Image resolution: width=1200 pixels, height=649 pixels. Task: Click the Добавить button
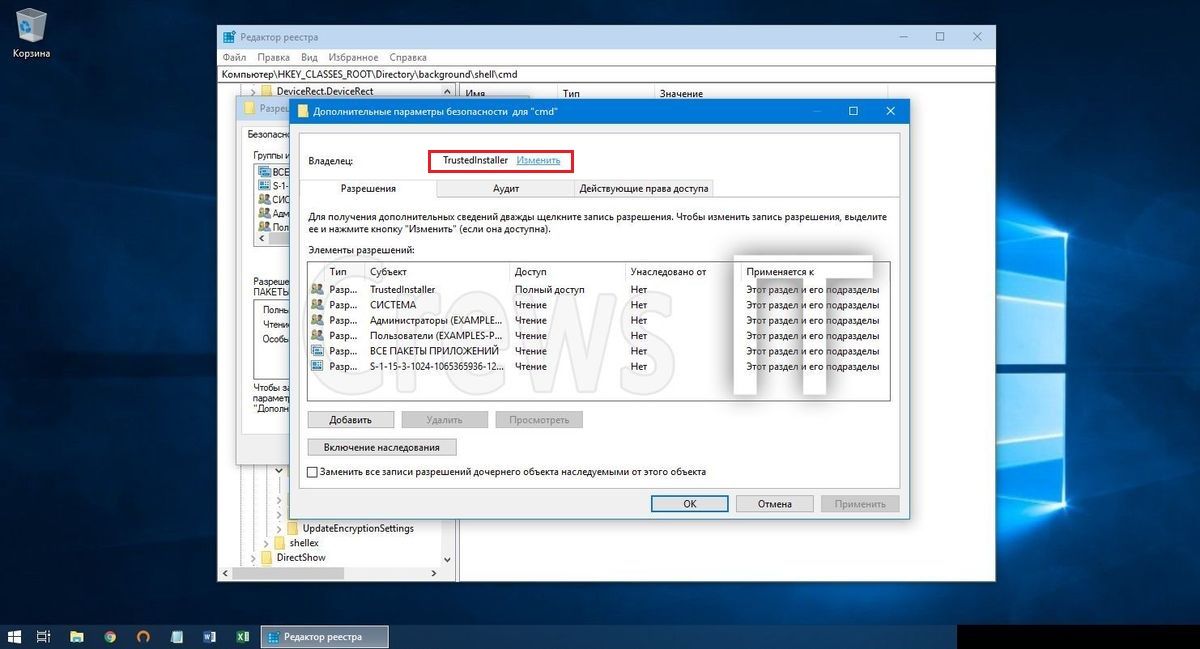(349, 420)
